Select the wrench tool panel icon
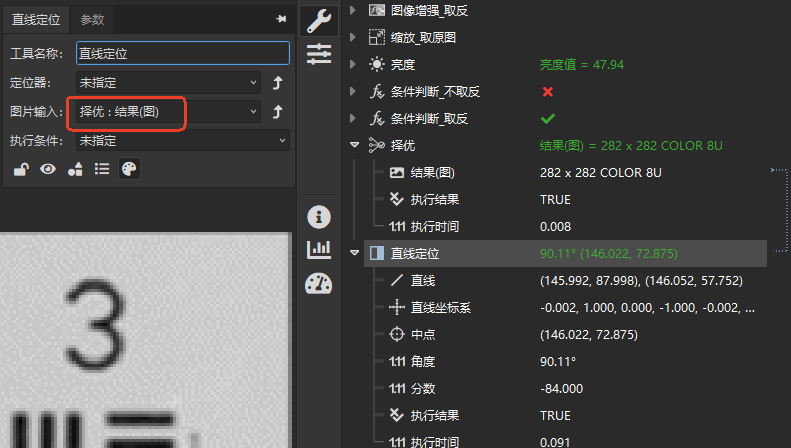791x448 pixels. (x=319, y=21)
